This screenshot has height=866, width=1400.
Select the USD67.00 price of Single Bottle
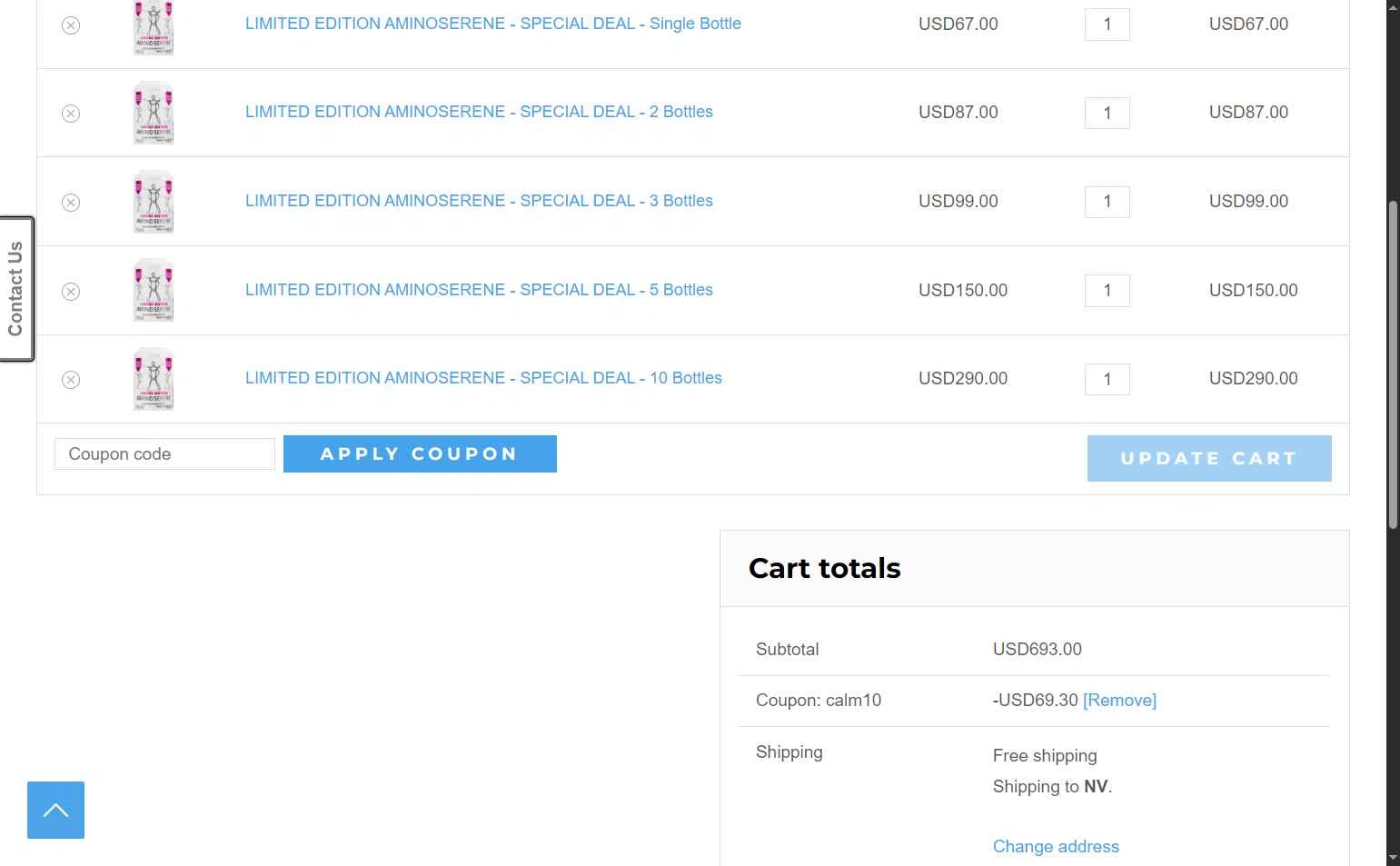[x=958, y=25]
